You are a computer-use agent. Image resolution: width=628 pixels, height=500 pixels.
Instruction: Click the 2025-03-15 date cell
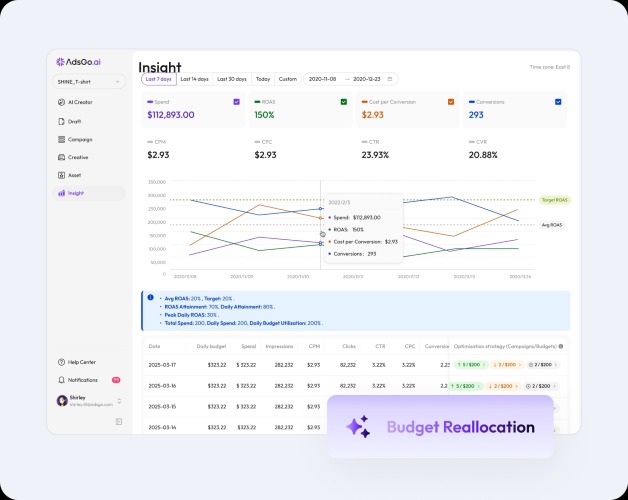[x=162, y=407]
